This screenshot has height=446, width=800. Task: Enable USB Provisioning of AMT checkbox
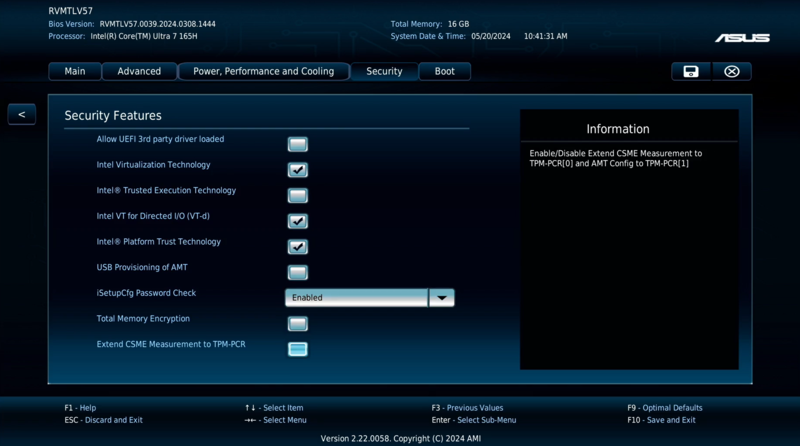(297, 272)
